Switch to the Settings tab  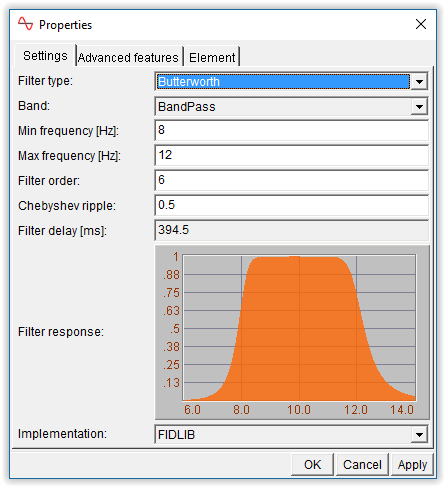click(45, 56)
